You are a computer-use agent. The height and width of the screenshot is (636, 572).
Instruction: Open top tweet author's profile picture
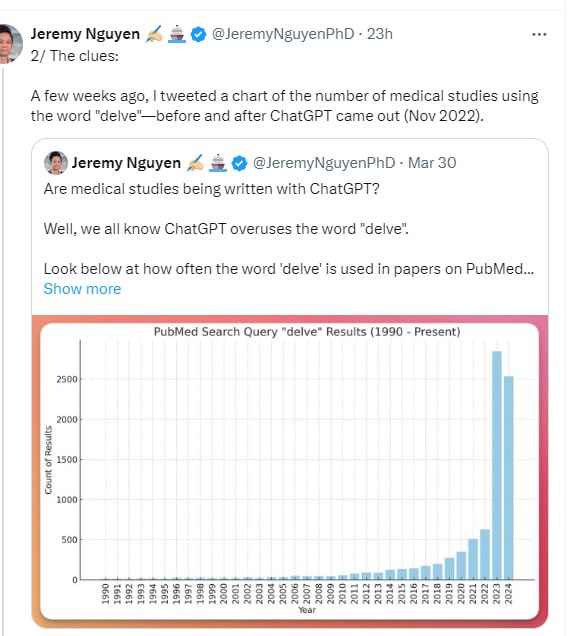coord(10,44)
